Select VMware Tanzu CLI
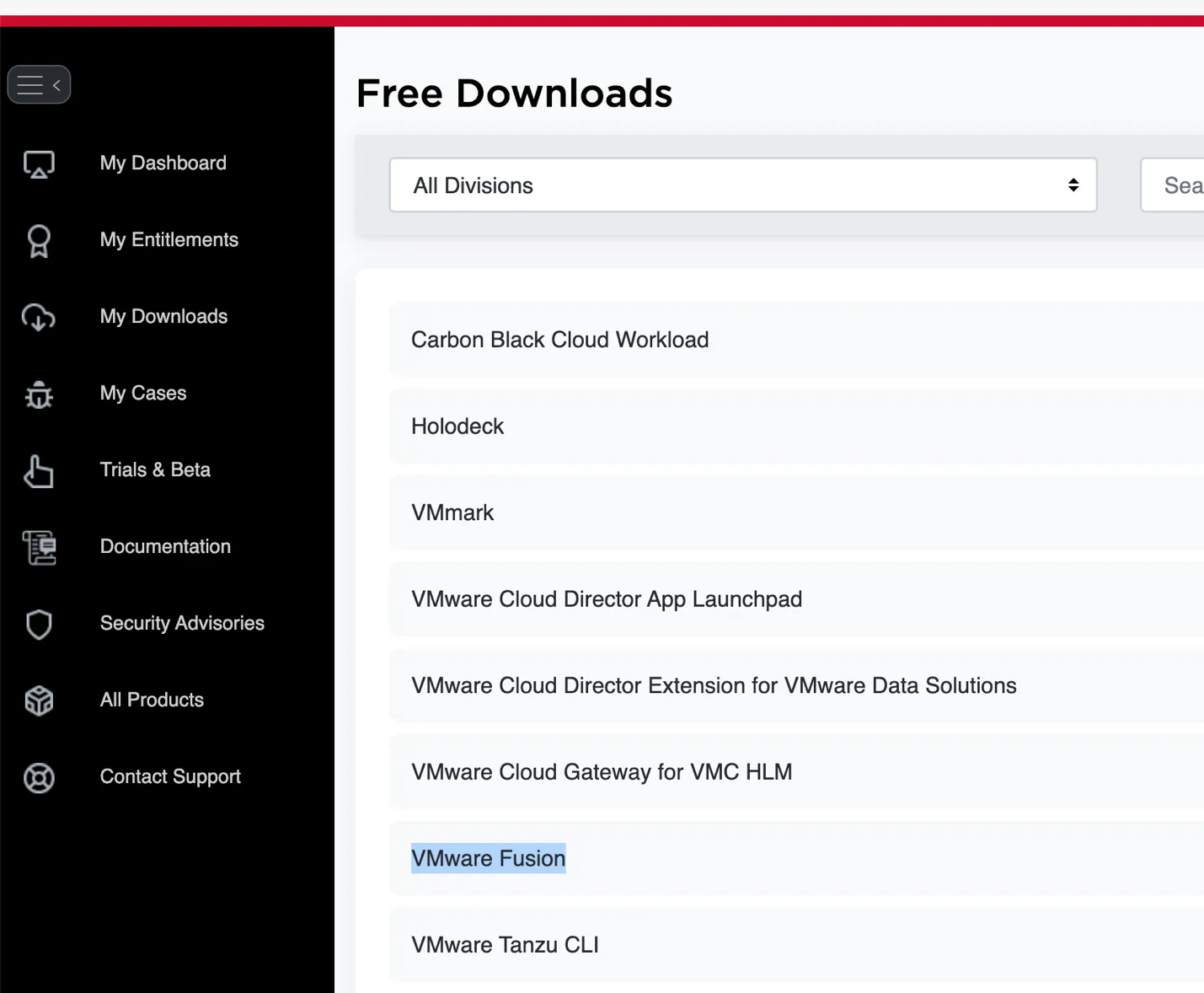 [796, 945]
